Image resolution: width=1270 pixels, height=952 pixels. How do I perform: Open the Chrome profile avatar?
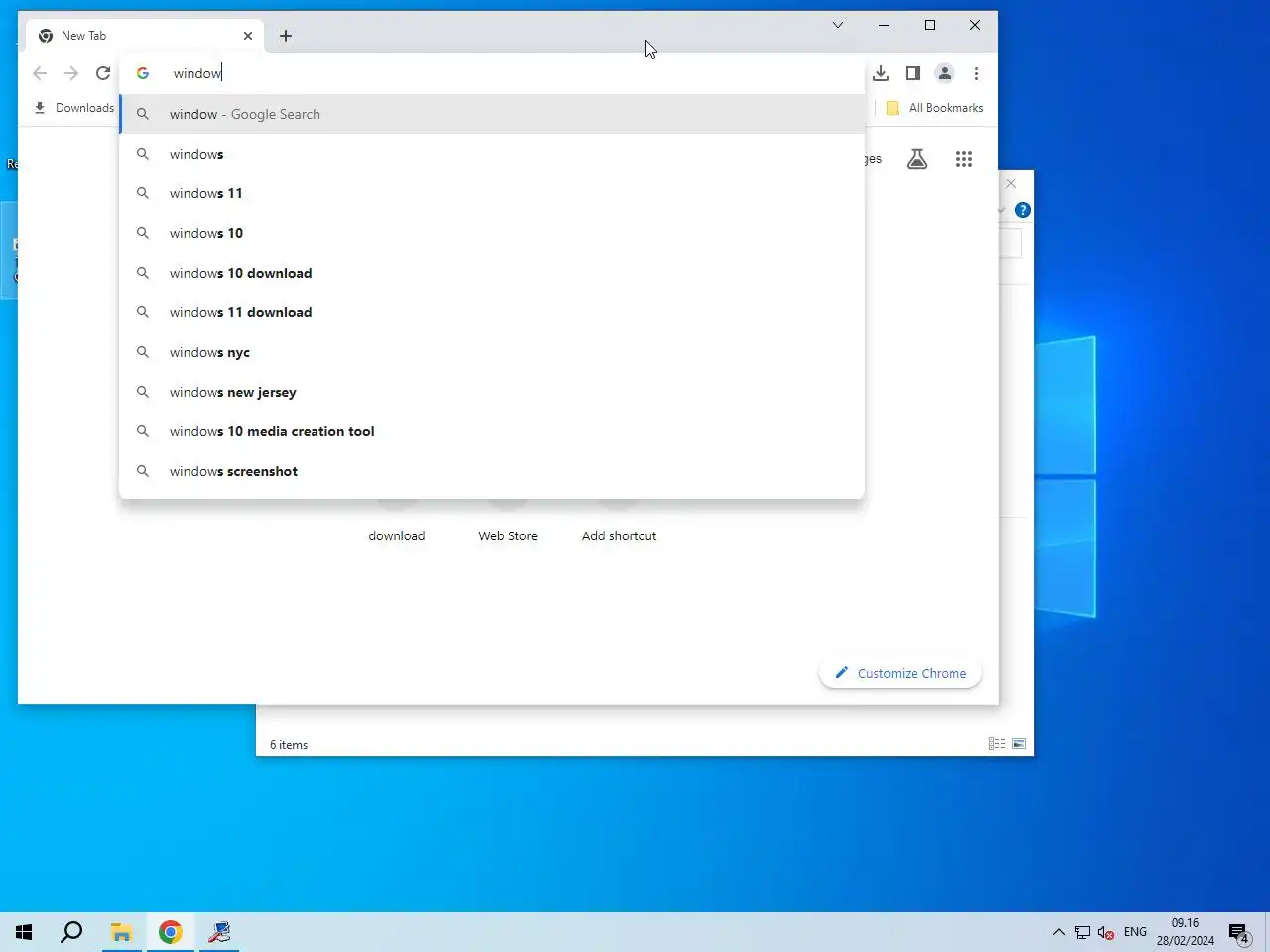click(945, 73)
